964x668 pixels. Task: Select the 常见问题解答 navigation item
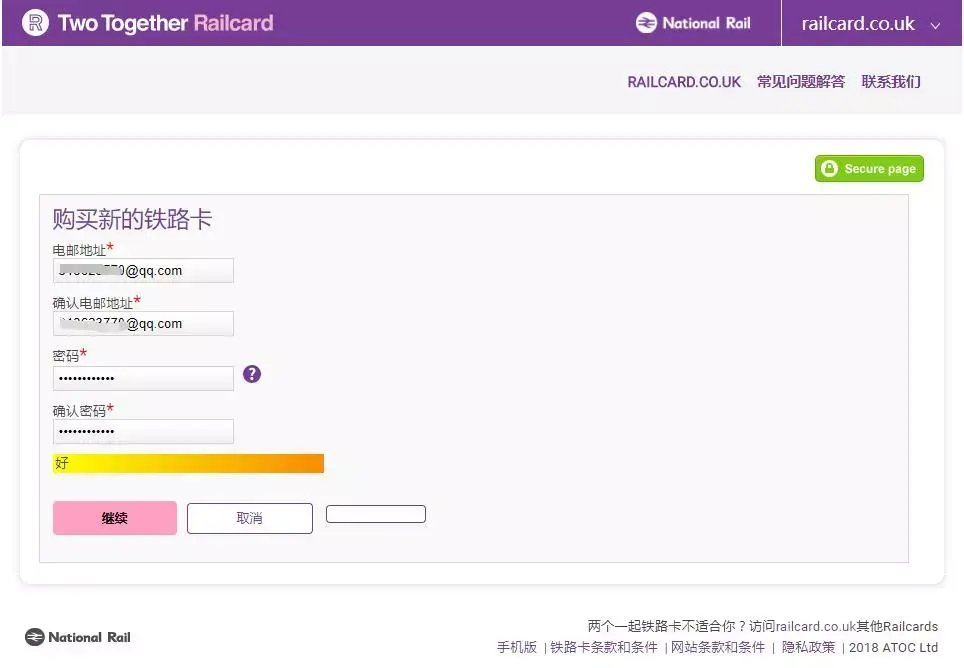tap(800, 81)
